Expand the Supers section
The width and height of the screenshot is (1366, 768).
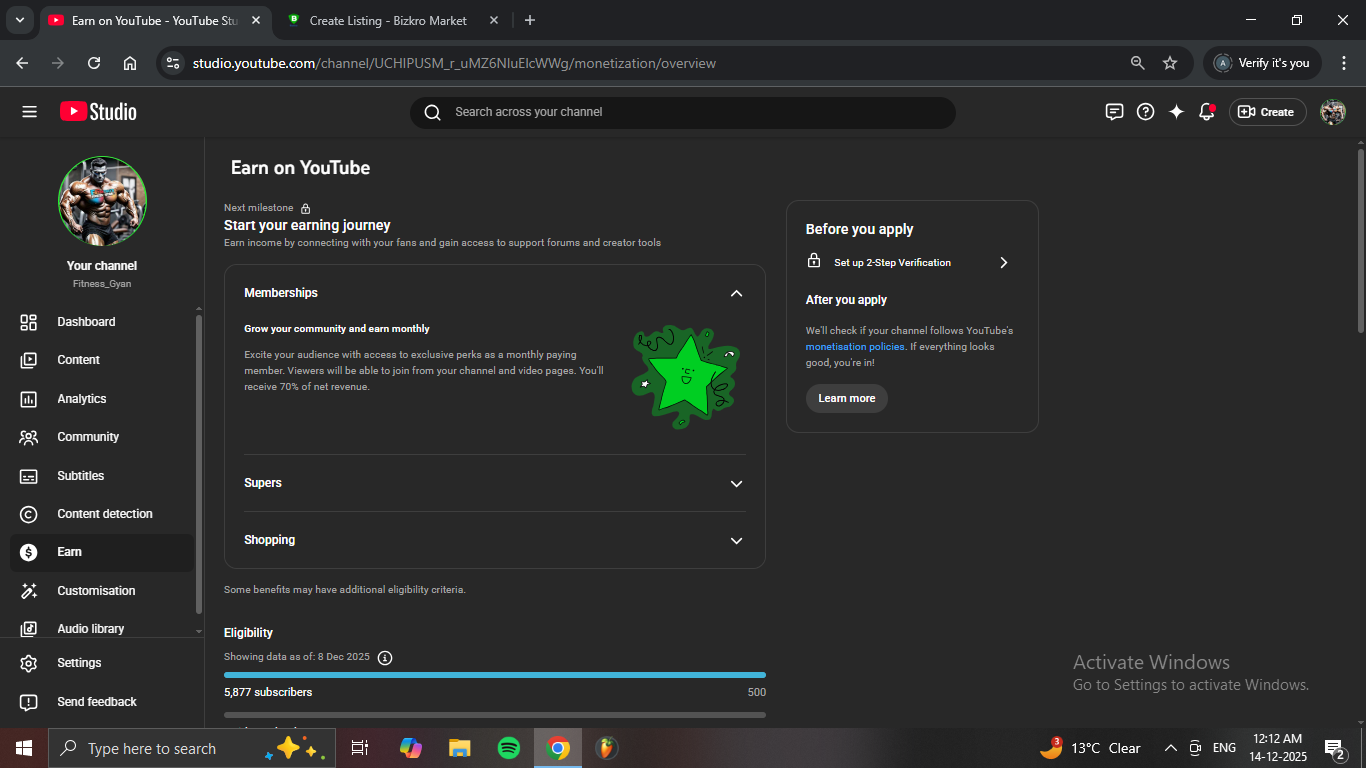(x=736, y=483)
